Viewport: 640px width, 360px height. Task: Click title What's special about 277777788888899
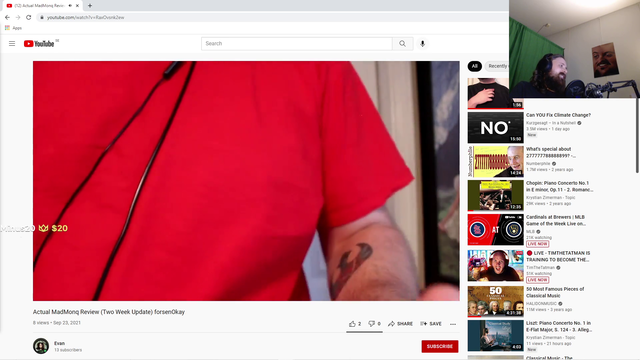[551, 152]
